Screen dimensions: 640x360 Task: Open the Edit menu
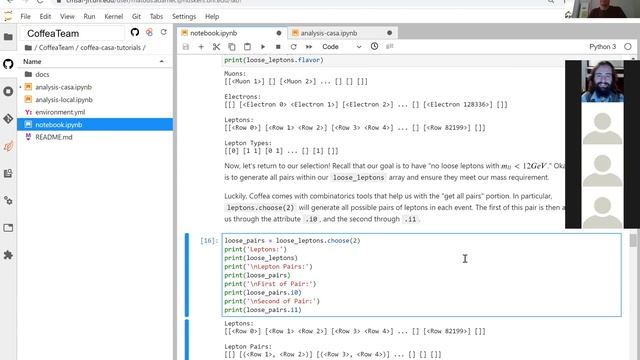(45, 16)
